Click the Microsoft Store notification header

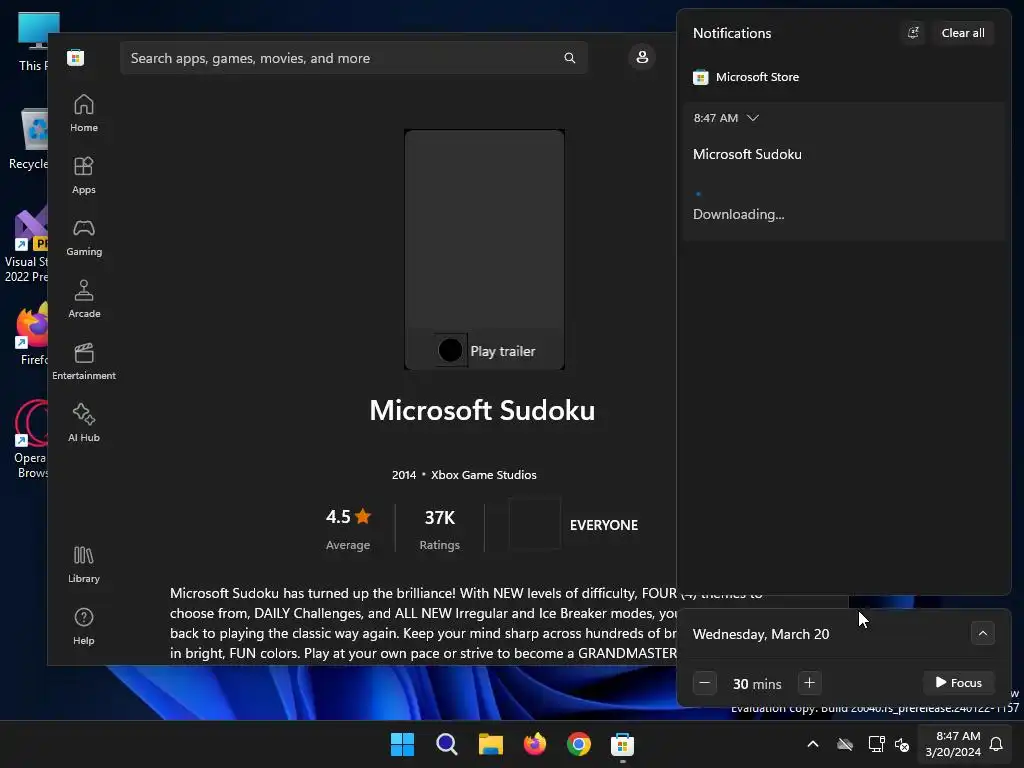click(x=746, y=77)
